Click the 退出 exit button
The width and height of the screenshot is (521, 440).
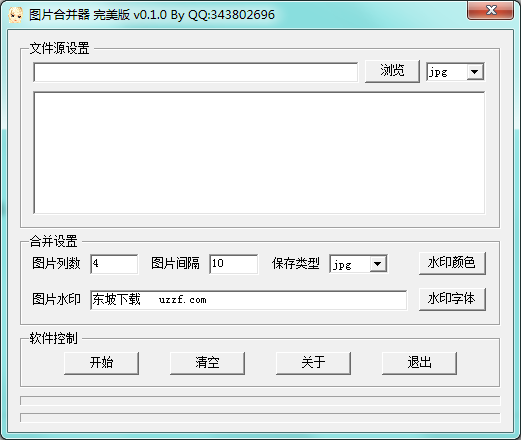419,363
